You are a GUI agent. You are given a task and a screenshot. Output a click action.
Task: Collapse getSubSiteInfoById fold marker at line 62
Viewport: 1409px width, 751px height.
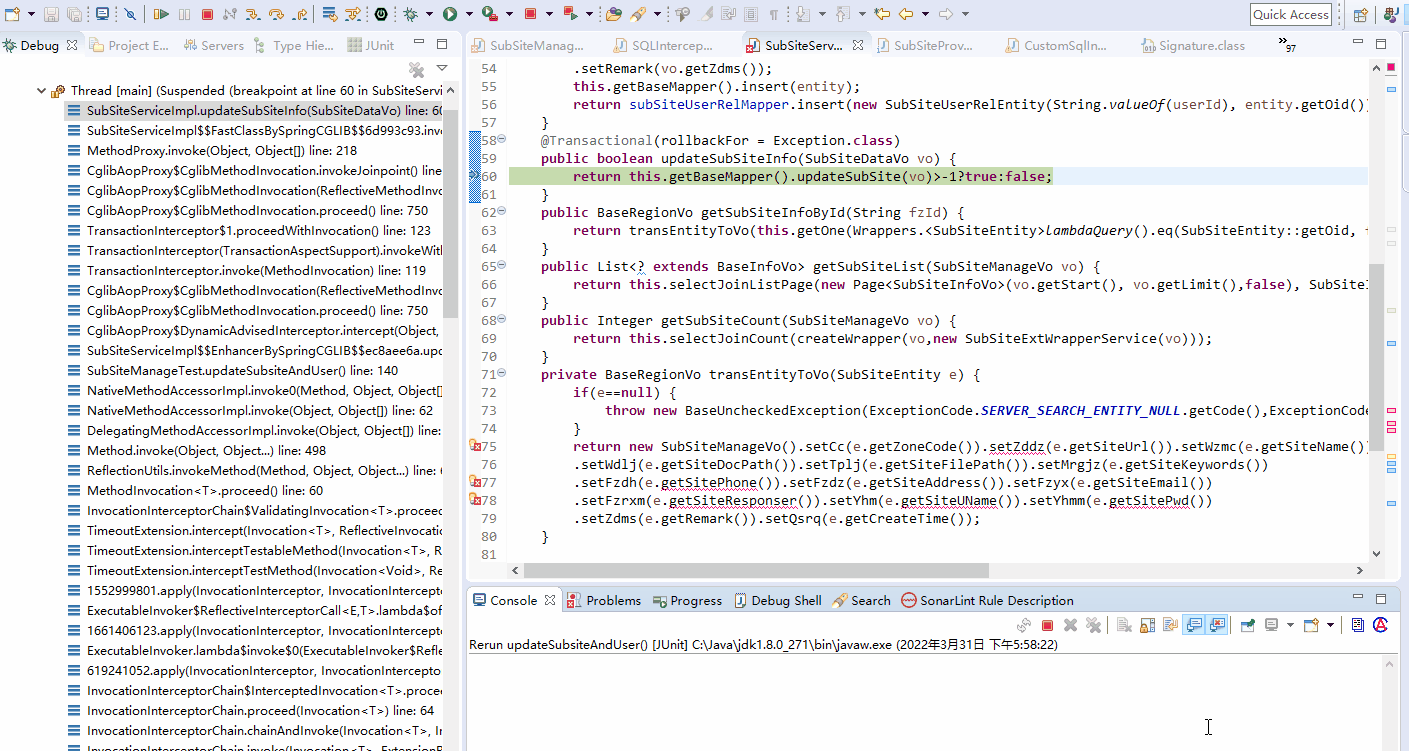(502, 212)
